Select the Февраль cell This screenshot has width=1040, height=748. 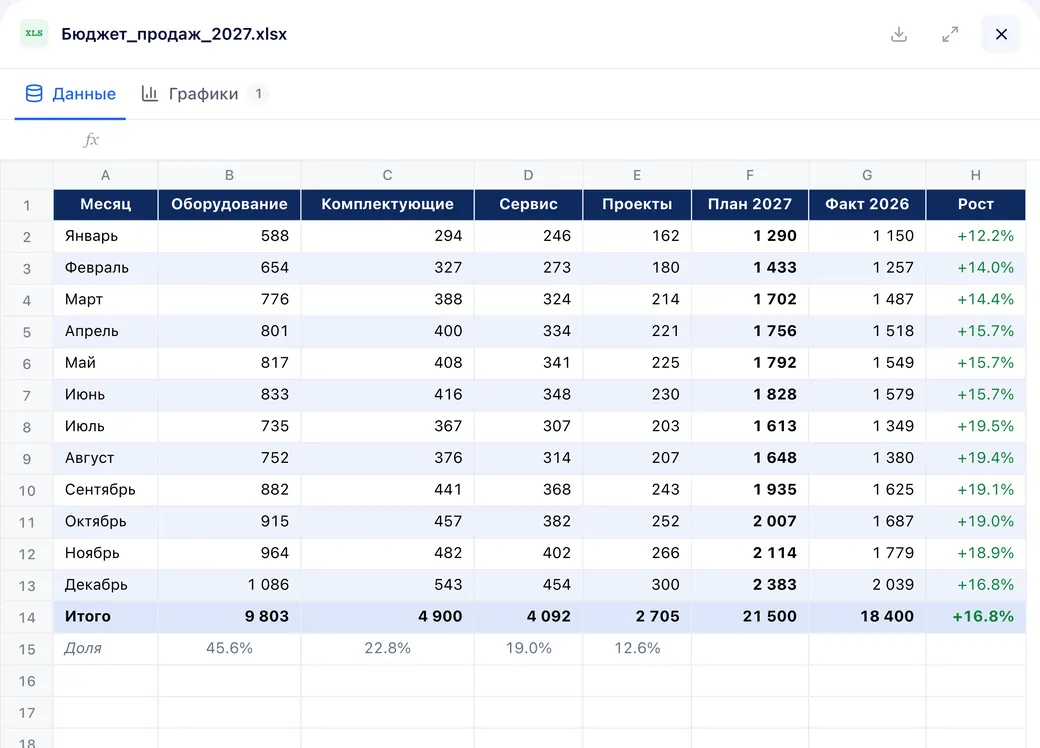[x=105, y=268]
